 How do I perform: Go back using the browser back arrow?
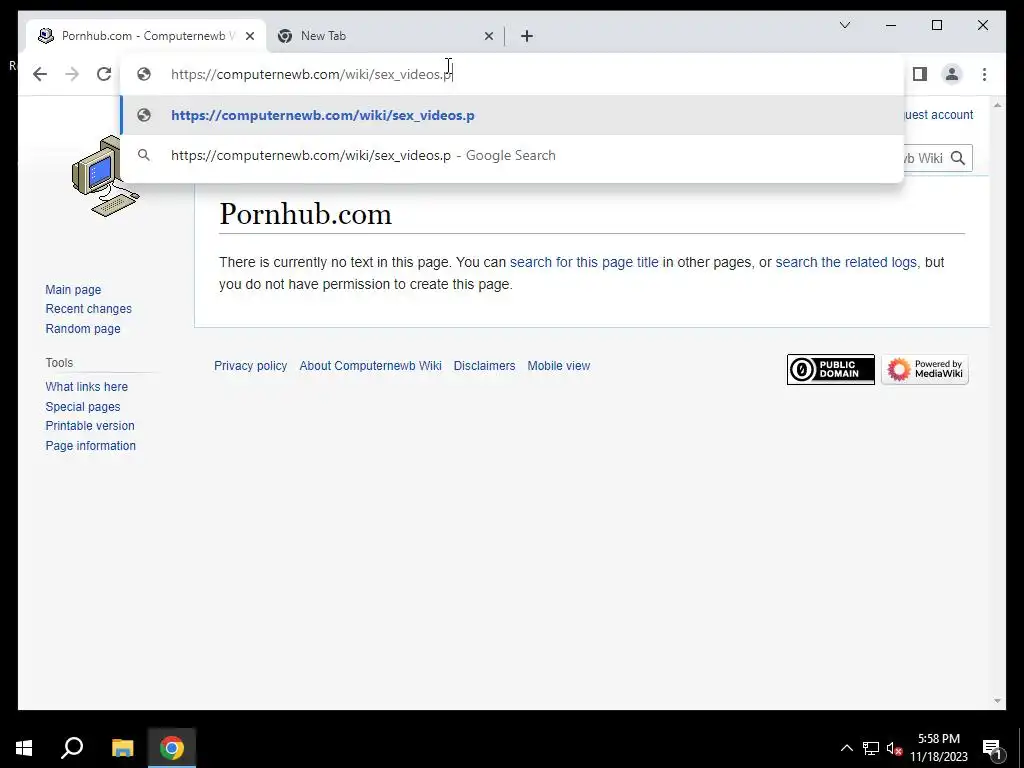tap(40, 74)
